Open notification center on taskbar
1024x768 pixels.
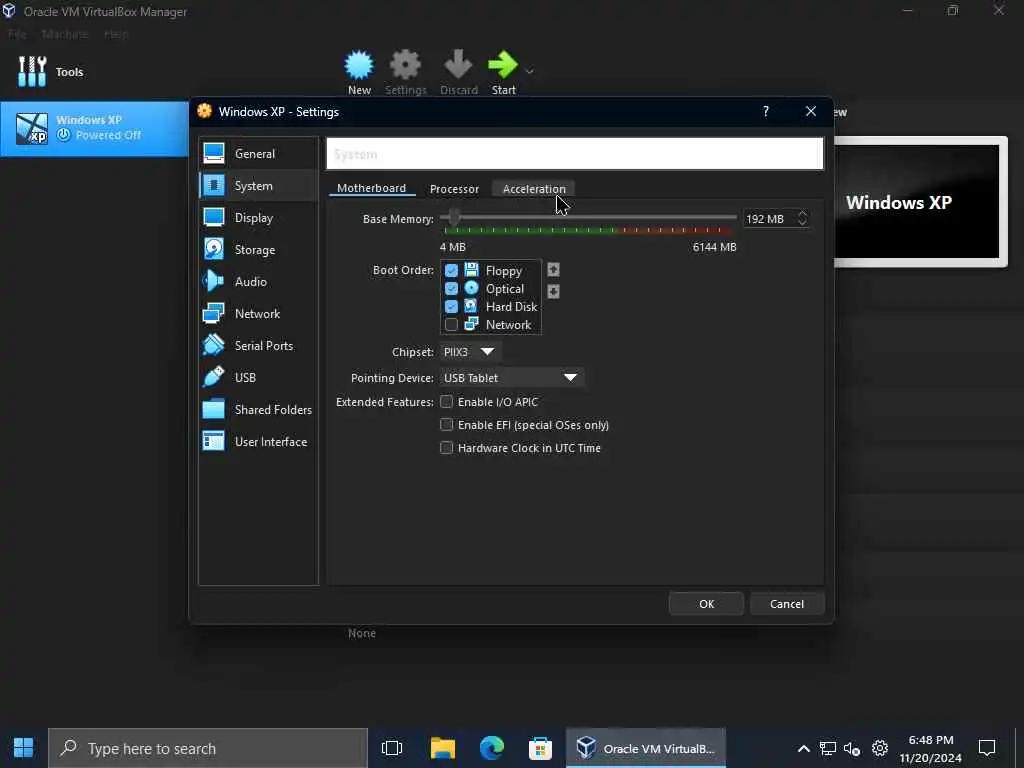(x=987, y=748)
